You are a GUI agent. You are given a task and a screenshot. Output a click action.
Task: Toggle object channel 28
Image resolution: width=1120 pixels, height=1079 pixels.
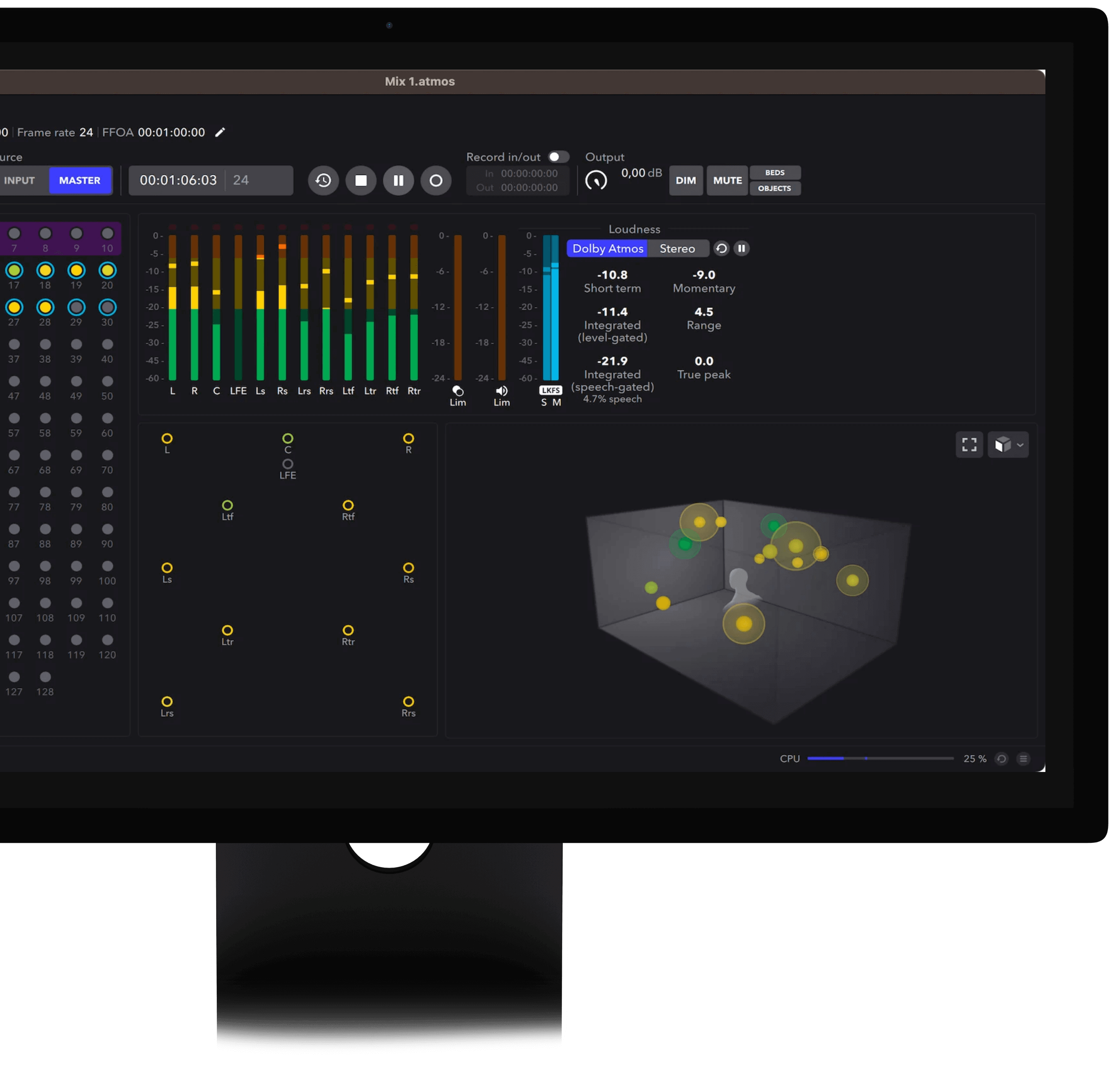pos(45,307)
